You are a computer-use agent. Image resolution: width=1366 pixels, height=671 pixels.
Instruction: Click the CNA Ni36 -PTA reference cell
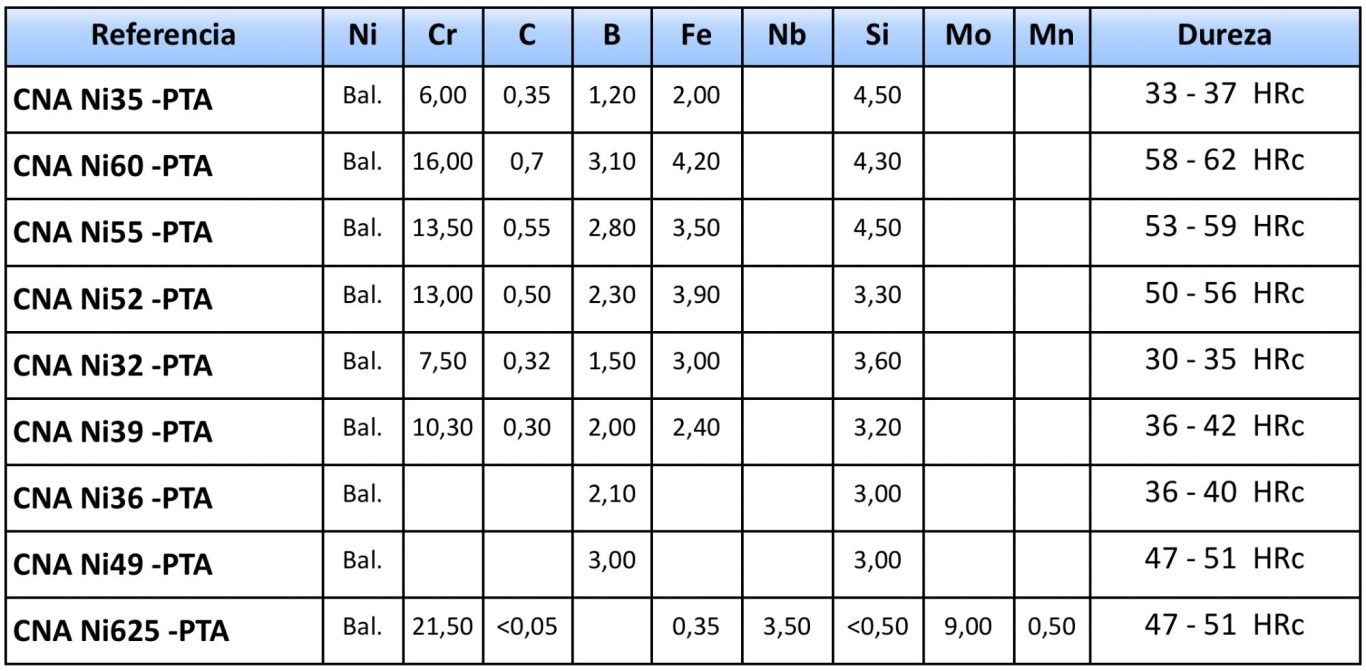[x=164, y=497]
